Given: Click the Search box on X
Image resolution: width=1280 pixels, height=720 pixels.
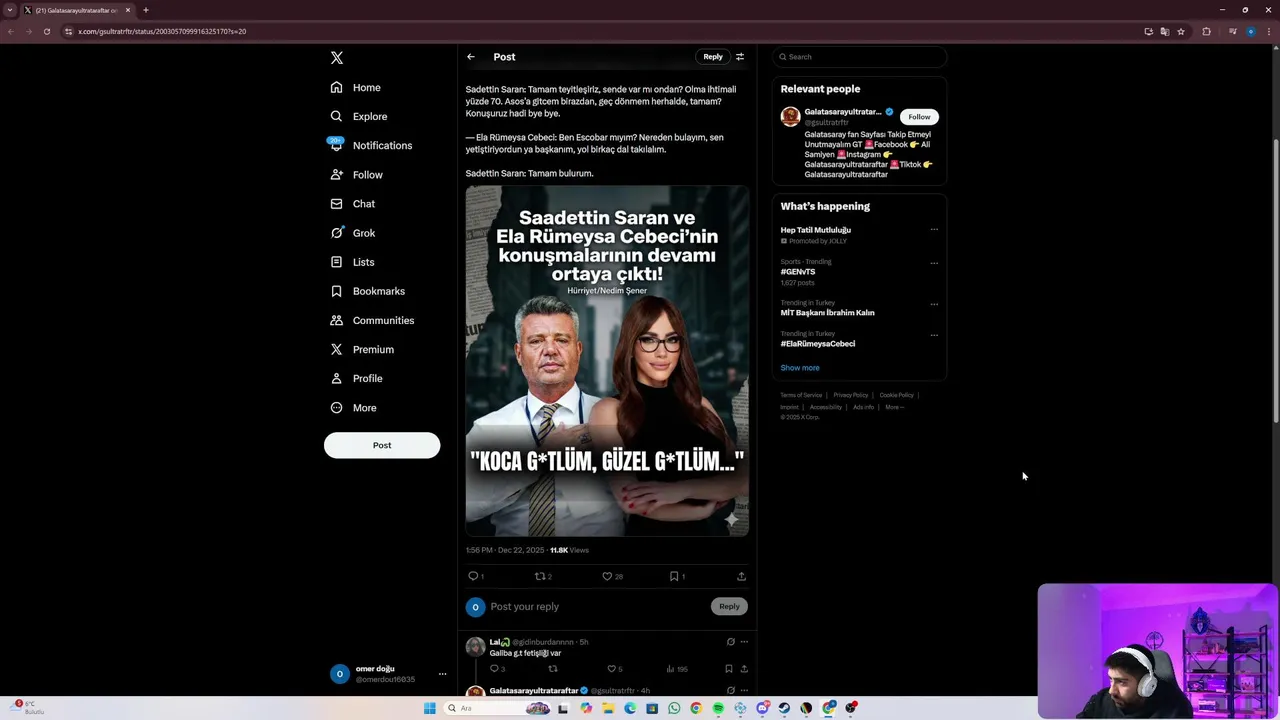Looking at the screenshot, I should 859,57.
